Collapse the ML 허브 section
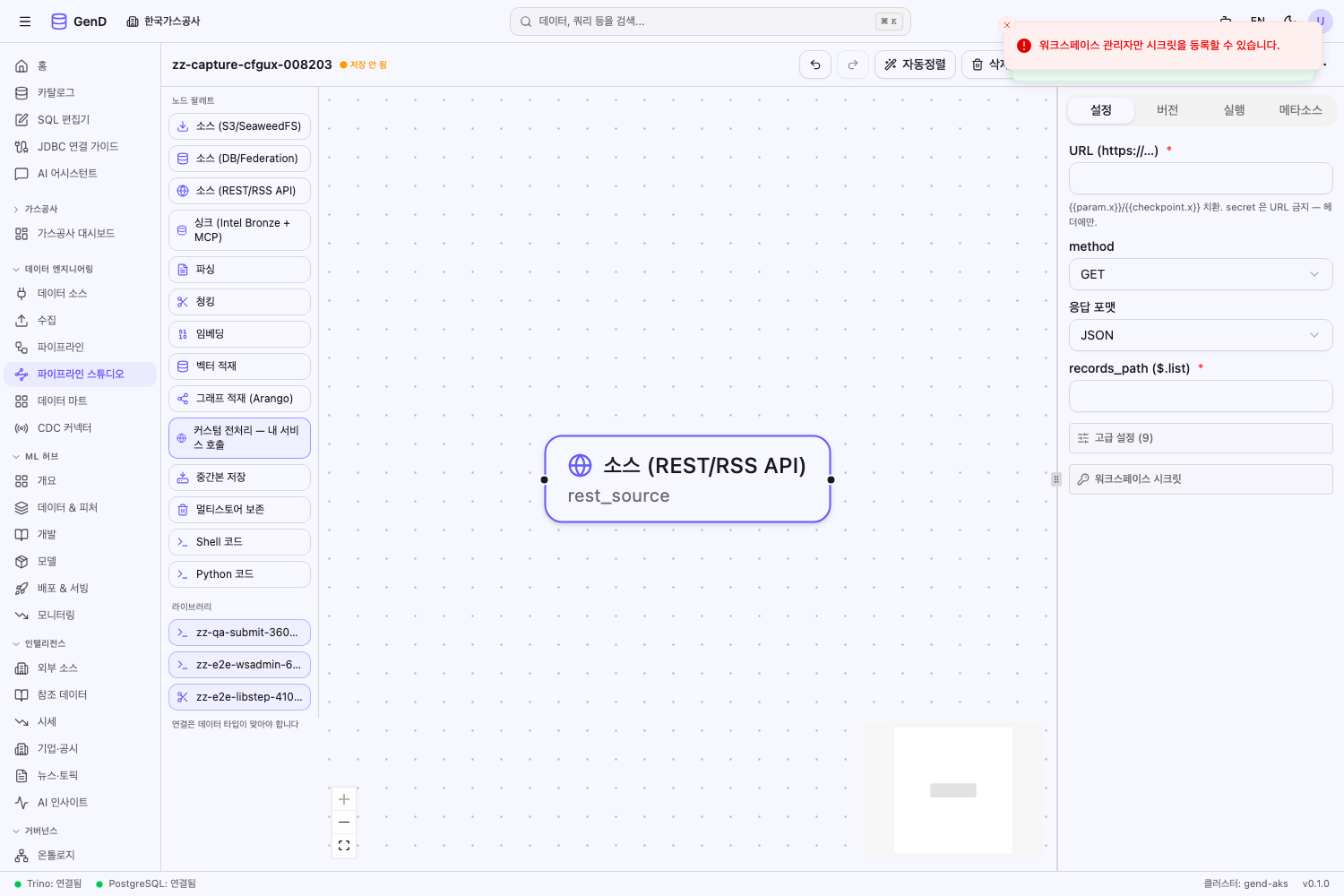Viewport: 1344px width, 896px height. (38, 456)
